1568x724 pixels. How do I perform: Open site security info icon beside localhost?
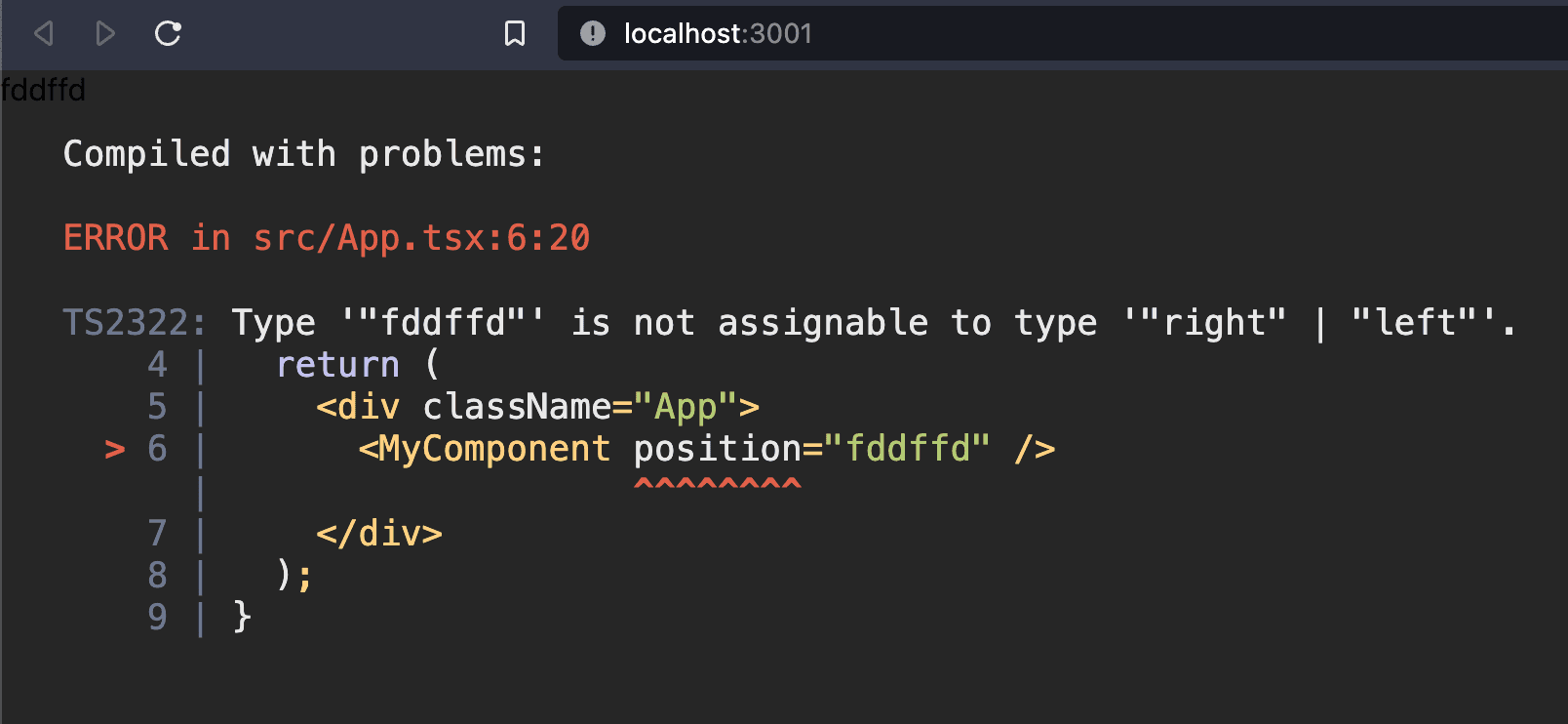pyautogui.click(x=592, y=34)
